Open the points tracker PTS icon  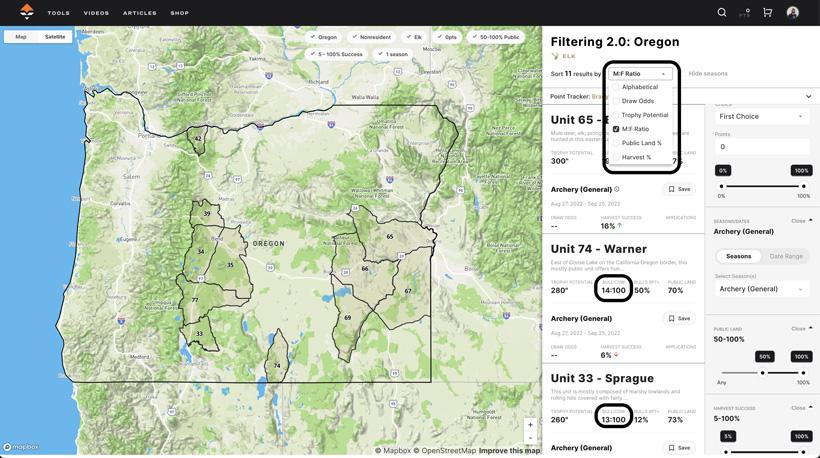pyautogui.click(x=745, y=13)
